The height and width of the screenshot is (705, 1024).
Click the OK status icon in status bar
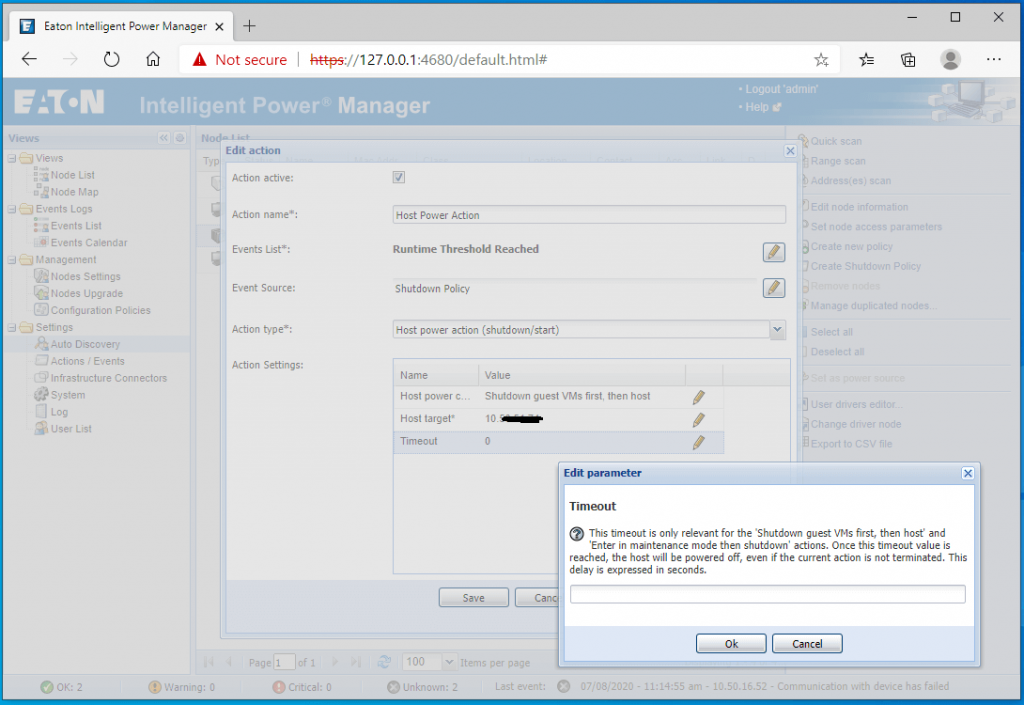(46, 687)
